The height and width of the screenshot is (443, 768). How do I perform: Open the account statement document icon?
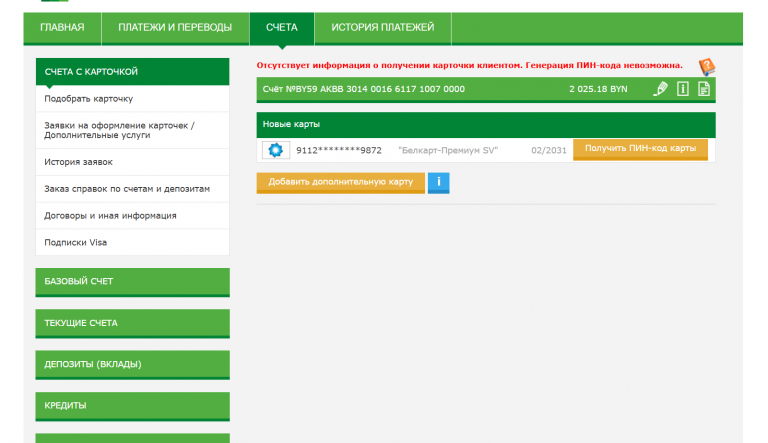pos(704,89)
